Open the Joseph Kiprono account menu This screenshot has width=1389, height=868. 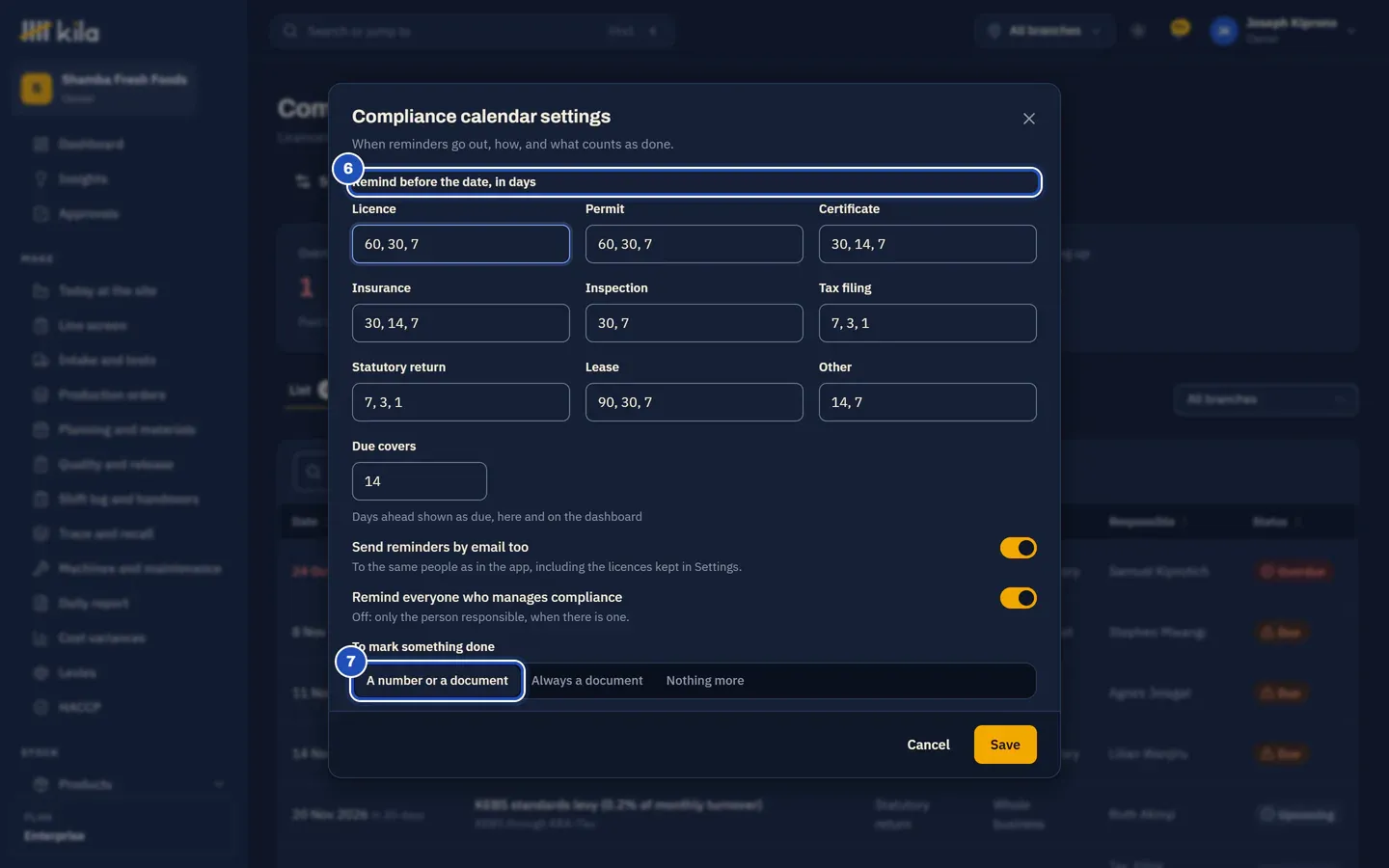click(x=1283, y=31)
